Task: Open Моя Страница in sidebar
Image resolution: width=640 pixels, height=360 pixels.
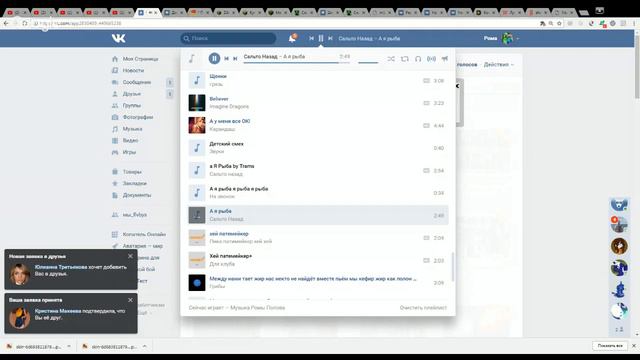Action: tap(140, 59)
